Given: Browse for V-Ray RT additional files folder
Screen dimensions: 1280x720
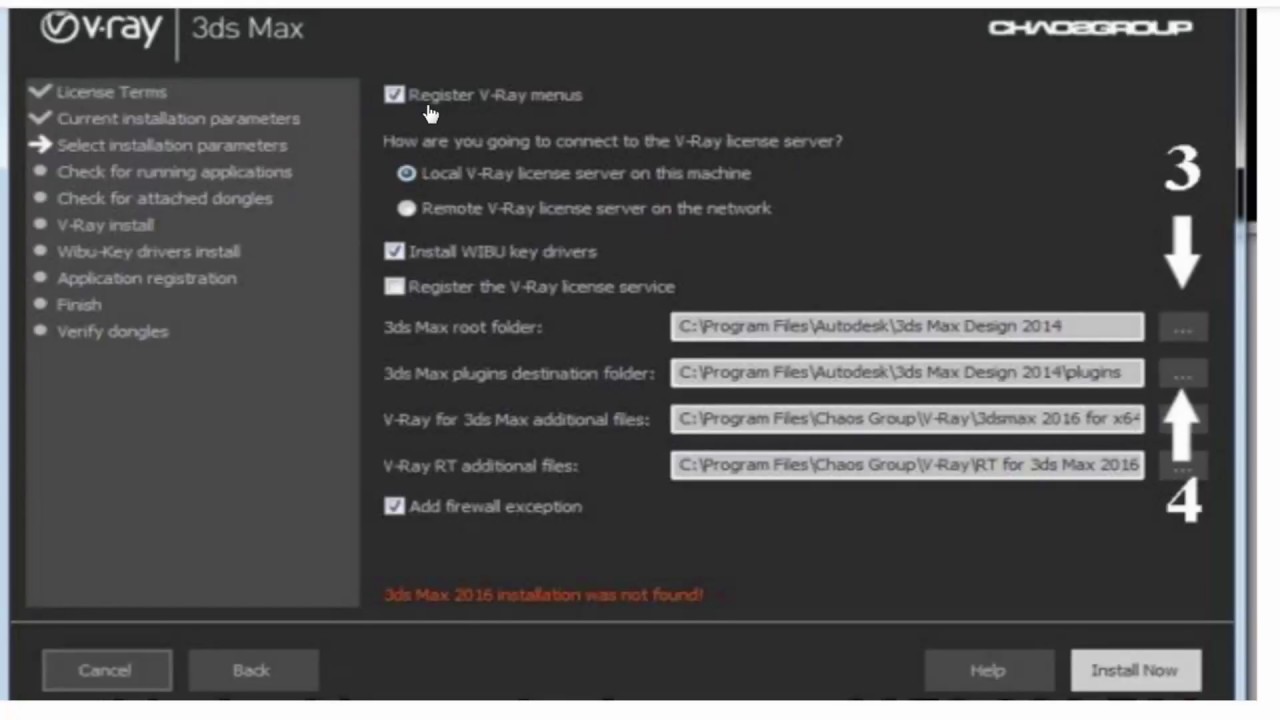Looking at the screenshot, I should (1183, 467).
